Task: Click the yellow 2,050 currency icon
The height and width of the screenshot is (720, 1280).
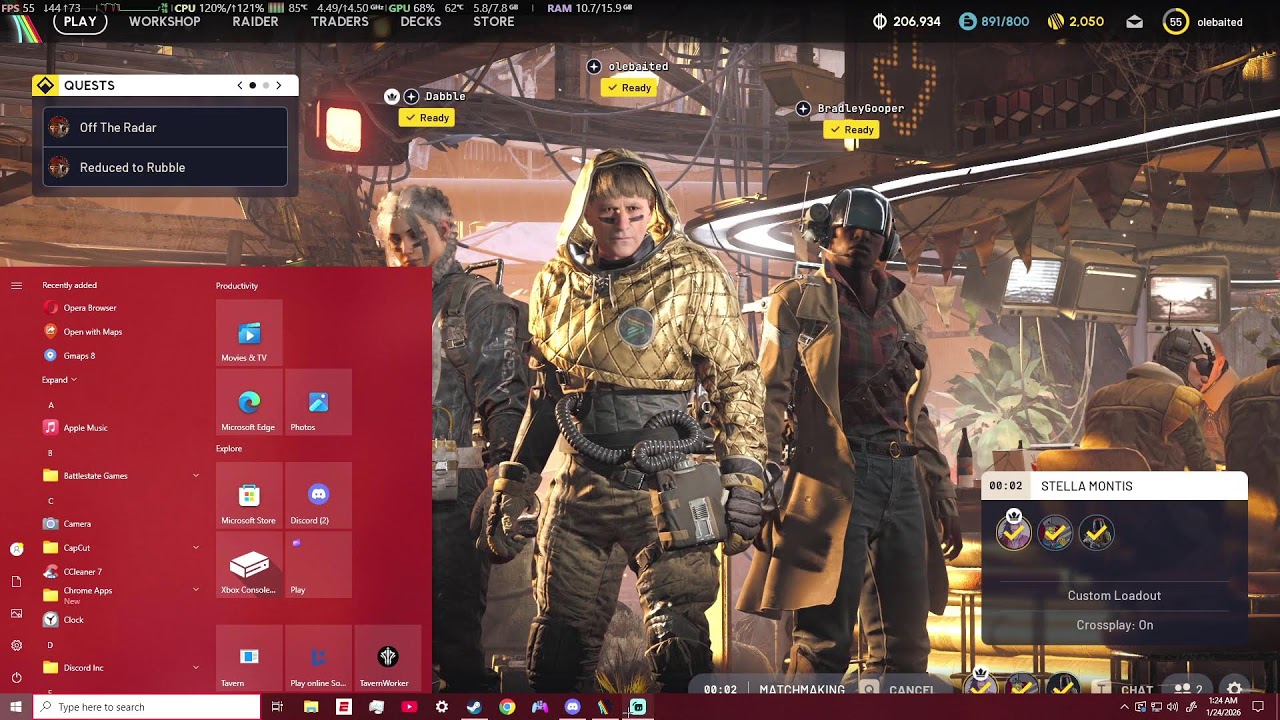Action: click(1055, 22)
